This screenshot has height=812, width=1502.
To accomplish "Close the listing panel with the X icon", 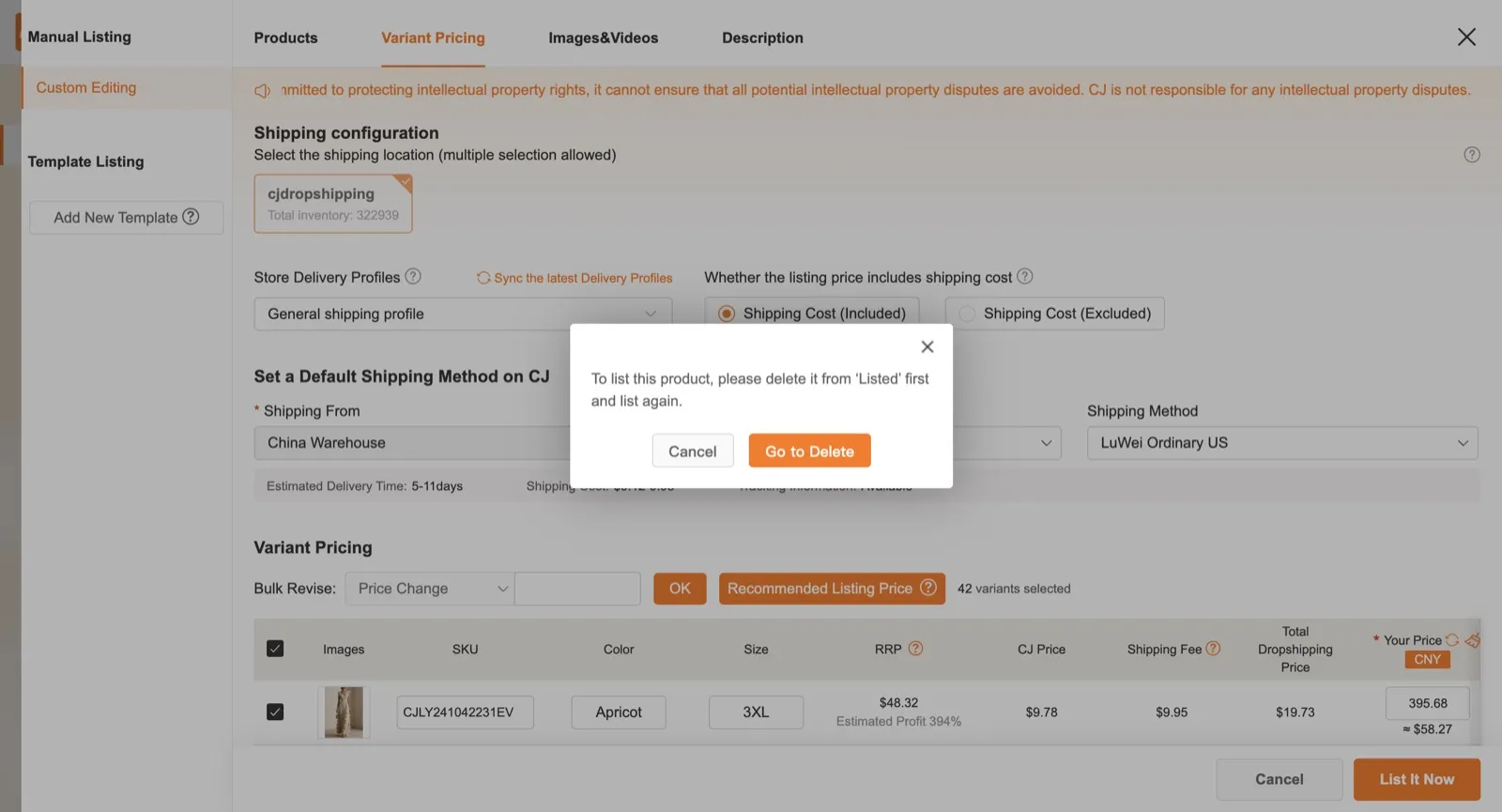I will [1466, 37].
